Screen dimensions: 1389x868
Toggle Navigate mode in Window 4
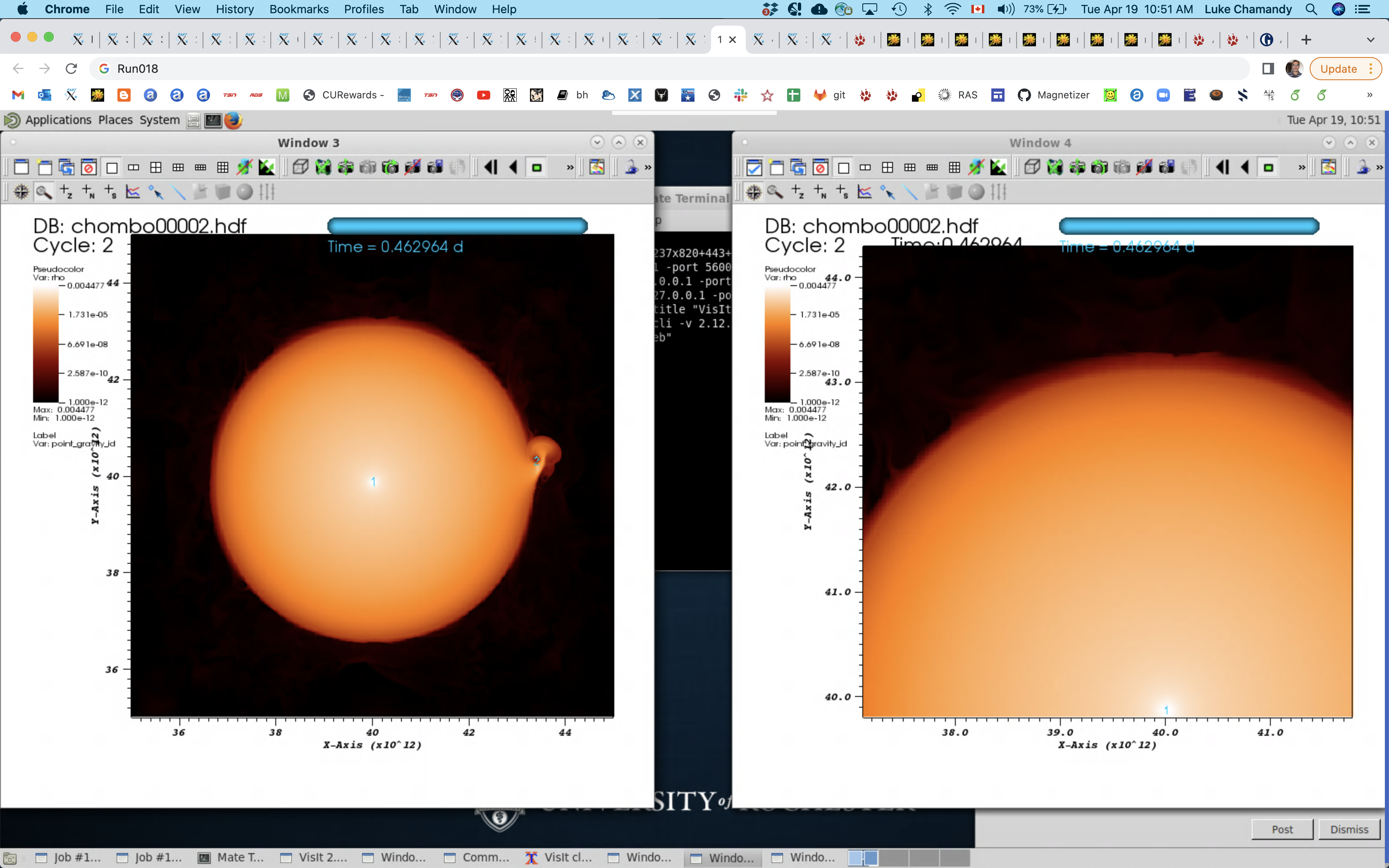pos(754,192)
